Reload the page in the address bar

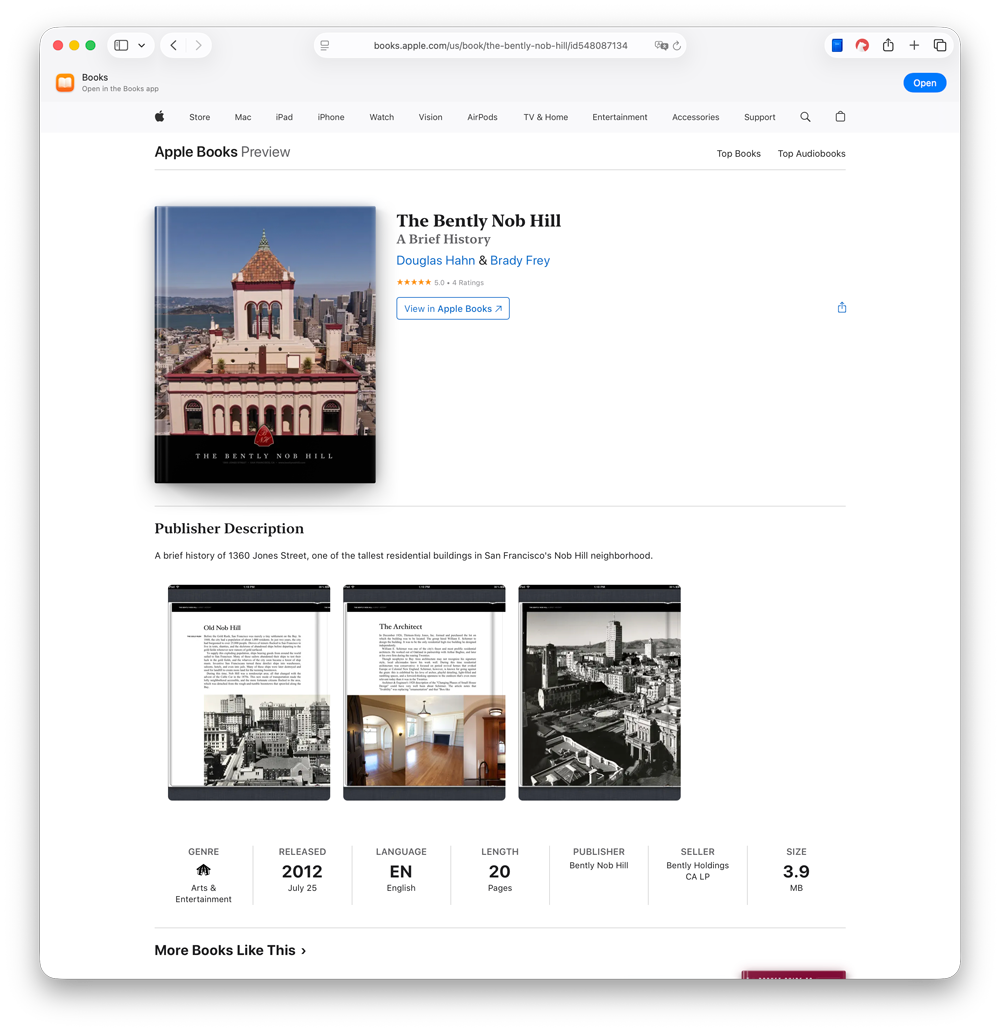(677, 46)
